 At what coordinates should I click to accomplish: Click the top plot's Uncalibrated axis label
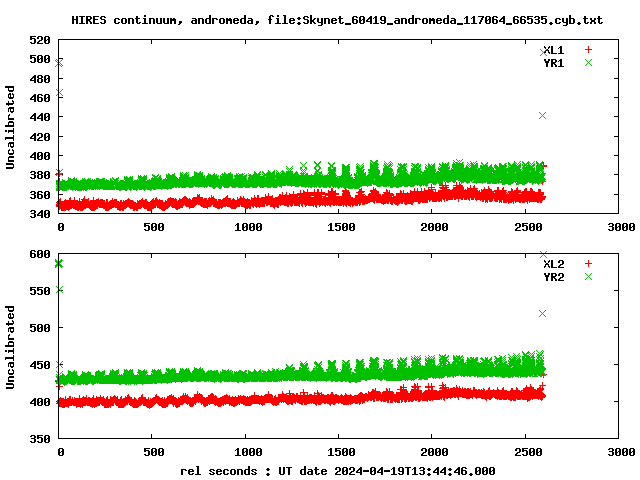tap(10, 127)
